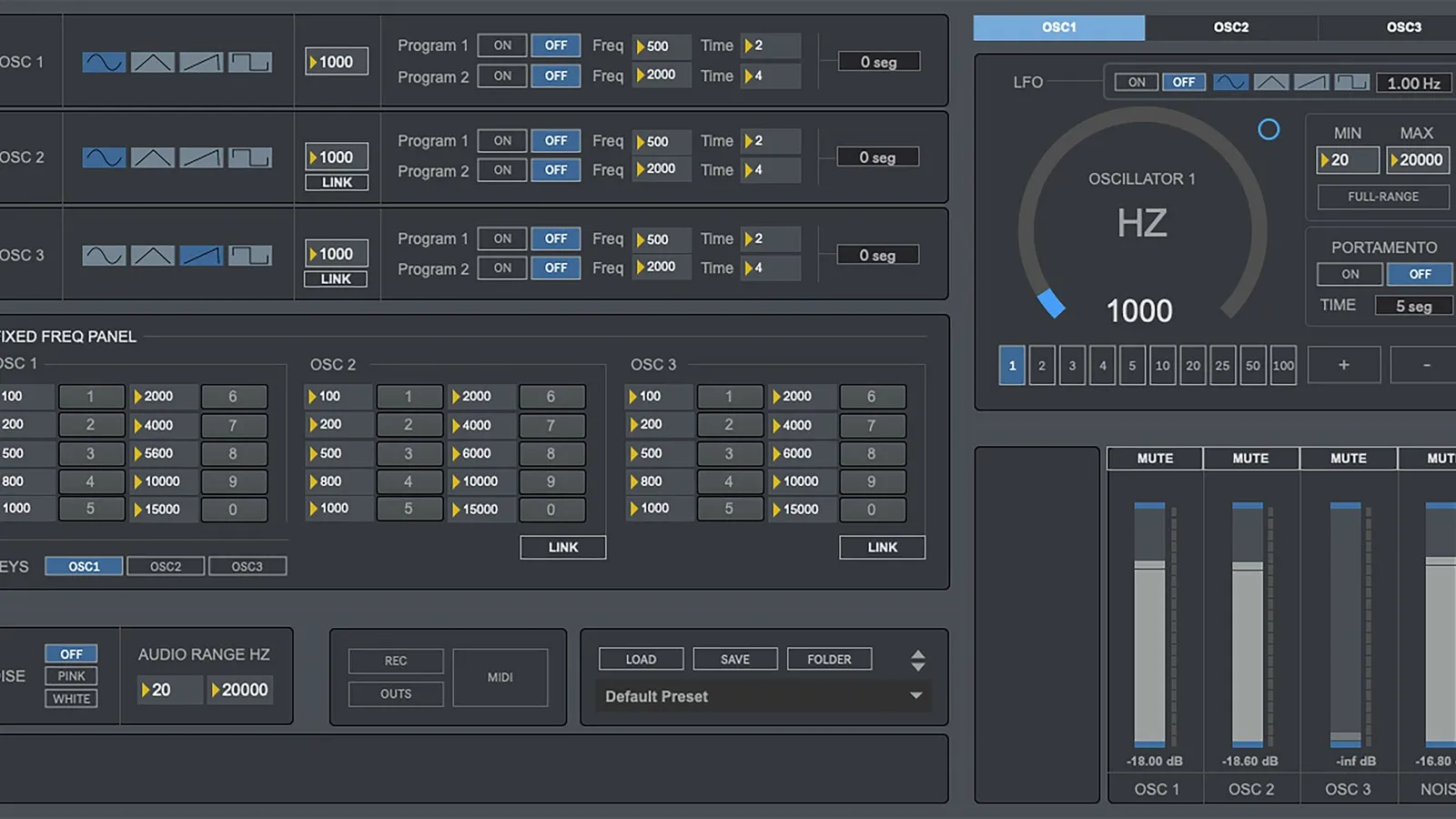
Task: Select sine waveform for OSC 1
Action: (x=104, y=62)
